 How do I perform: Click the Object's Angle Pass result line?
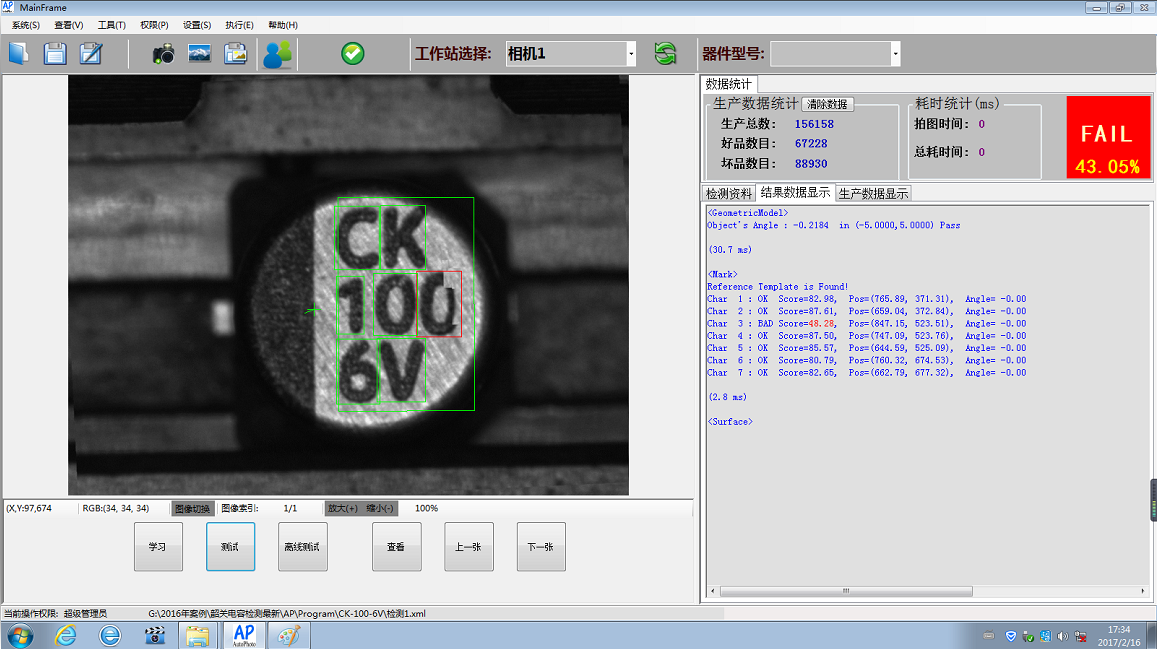pyautogui.click(x=834, y=226)
